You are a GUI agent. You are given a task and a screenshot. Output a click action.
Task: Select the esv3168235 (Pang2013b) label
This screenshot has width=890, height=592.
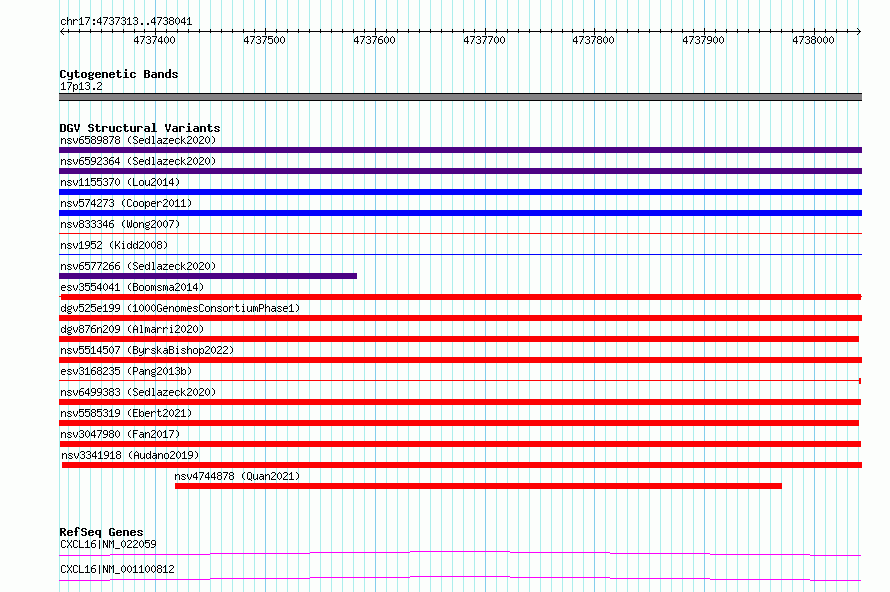[126, 371]
